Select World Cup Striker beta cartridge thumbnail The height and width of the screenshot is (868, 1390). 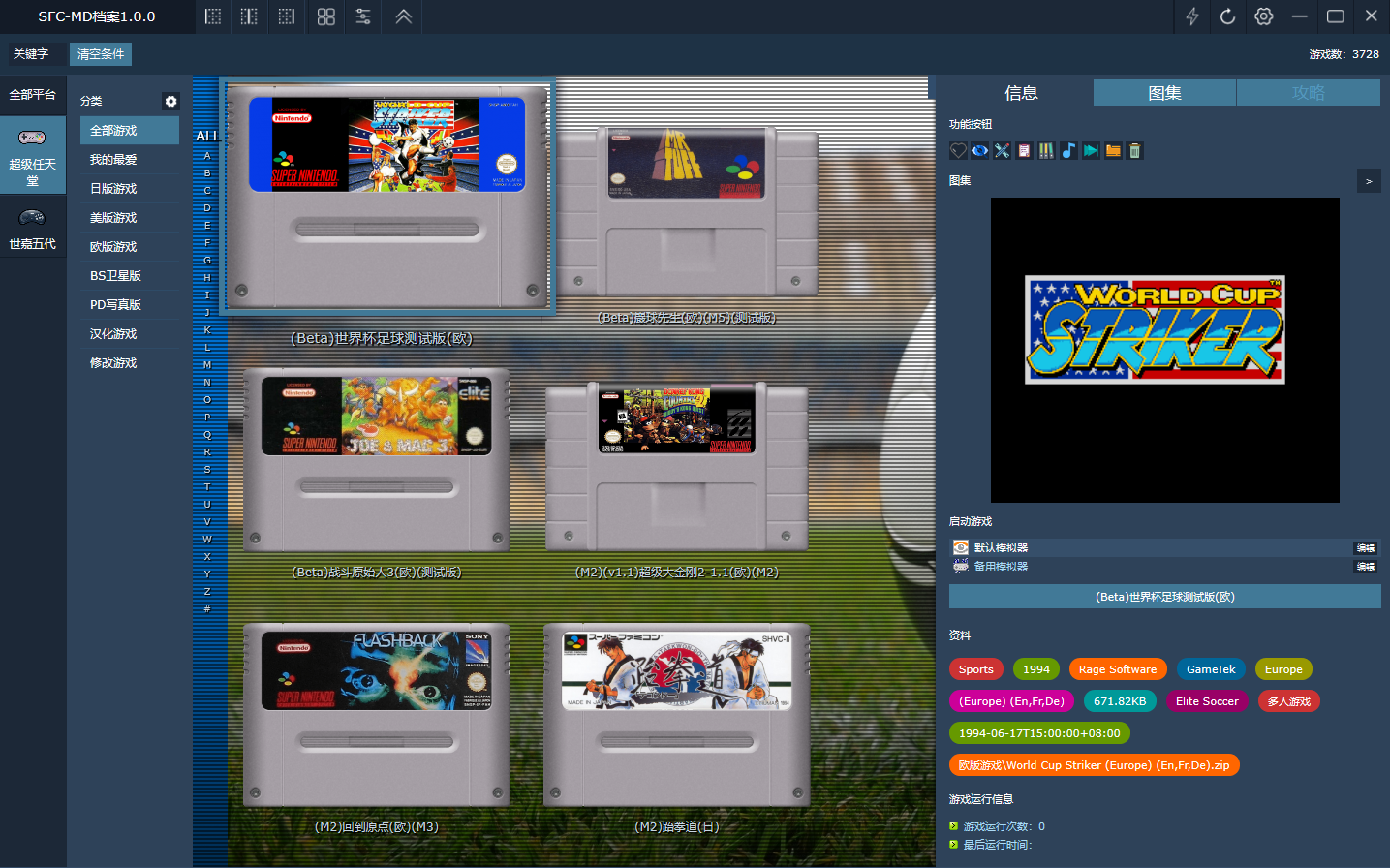coord(387,197)
